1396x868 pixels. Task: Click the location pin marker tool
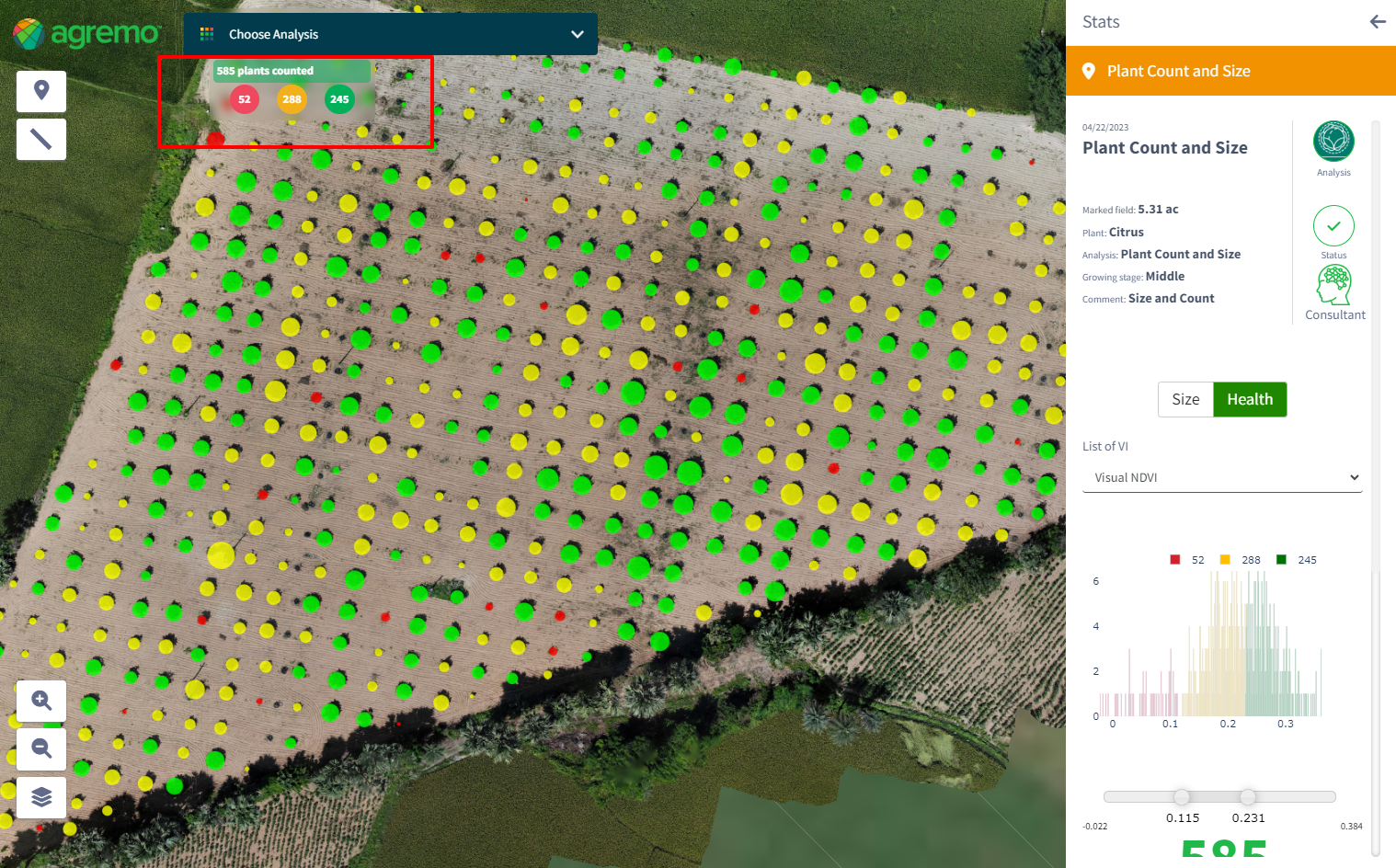tap(41, 91)
